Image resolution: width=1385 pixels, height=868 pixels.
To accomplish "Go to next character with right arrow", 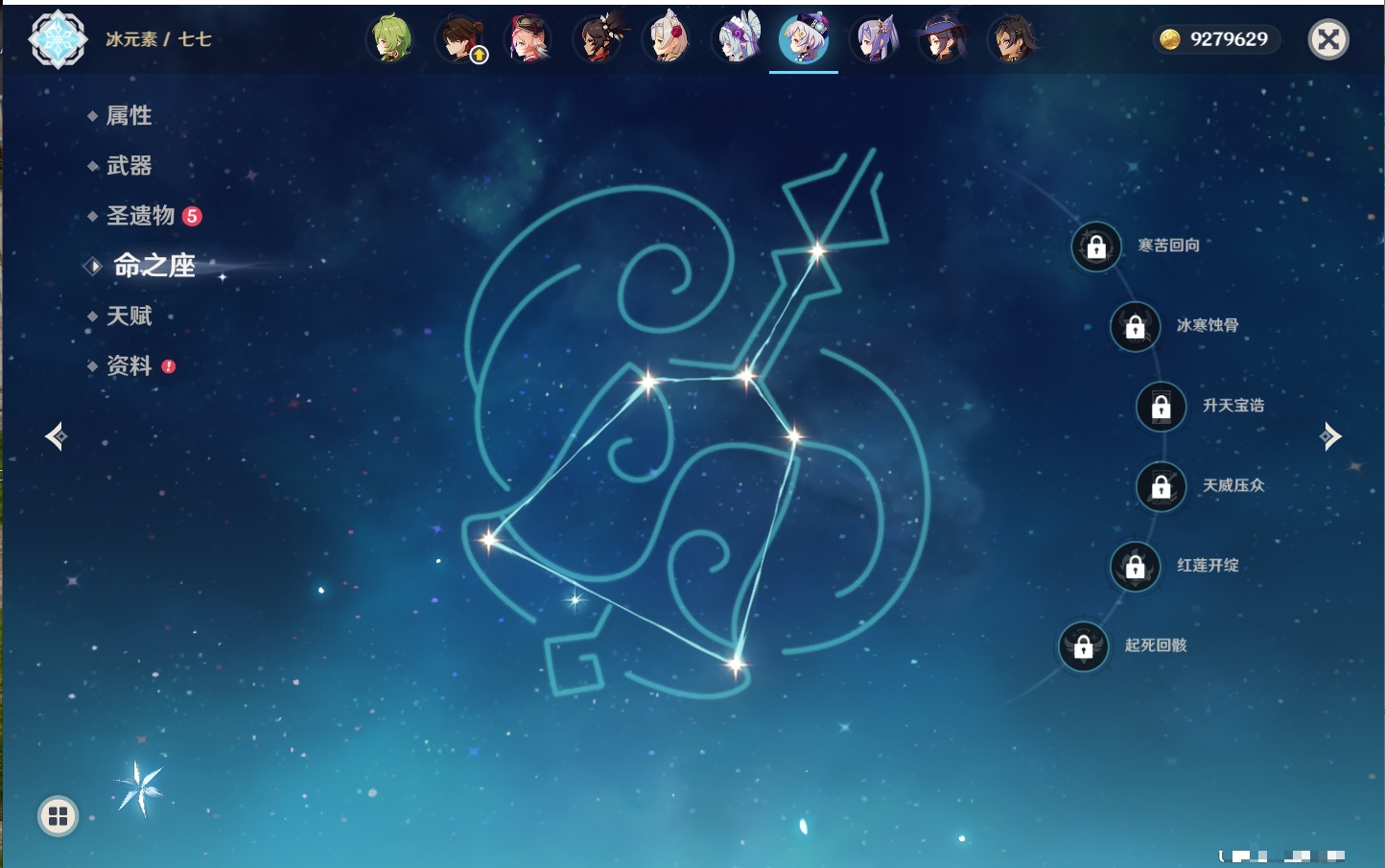I will pyautogui.click(x=1330, y=436).
